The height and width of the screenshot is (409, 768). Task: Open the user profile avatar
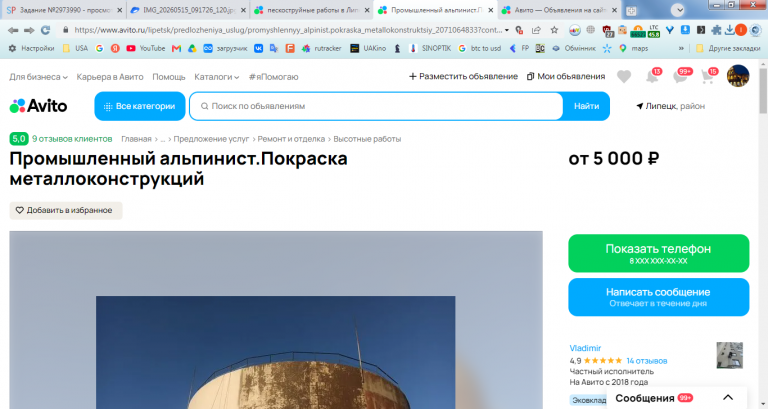pyautogui.click(x=738, y=76)
